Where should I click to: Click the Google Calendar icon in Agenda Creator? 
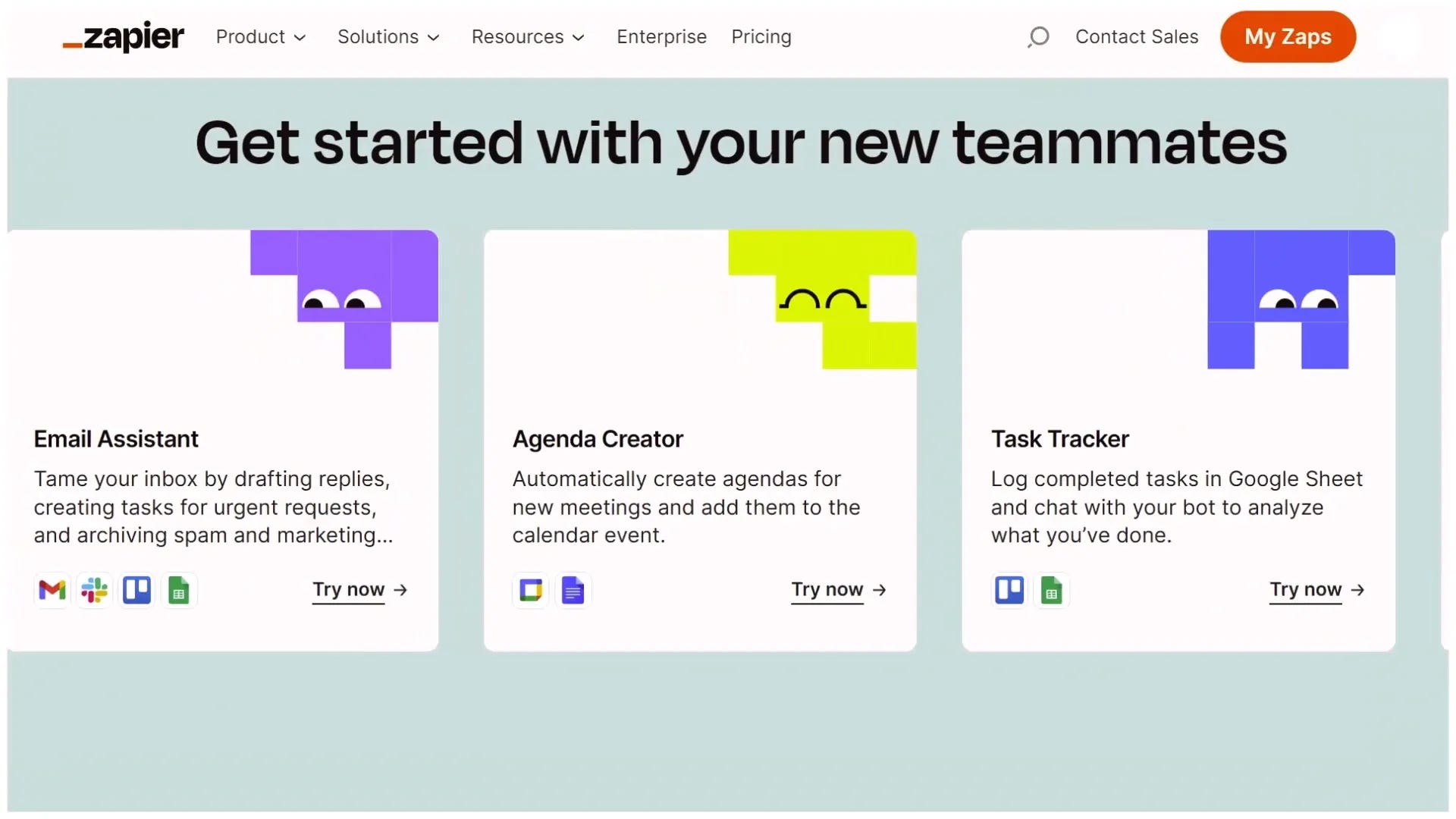[531, 590]
